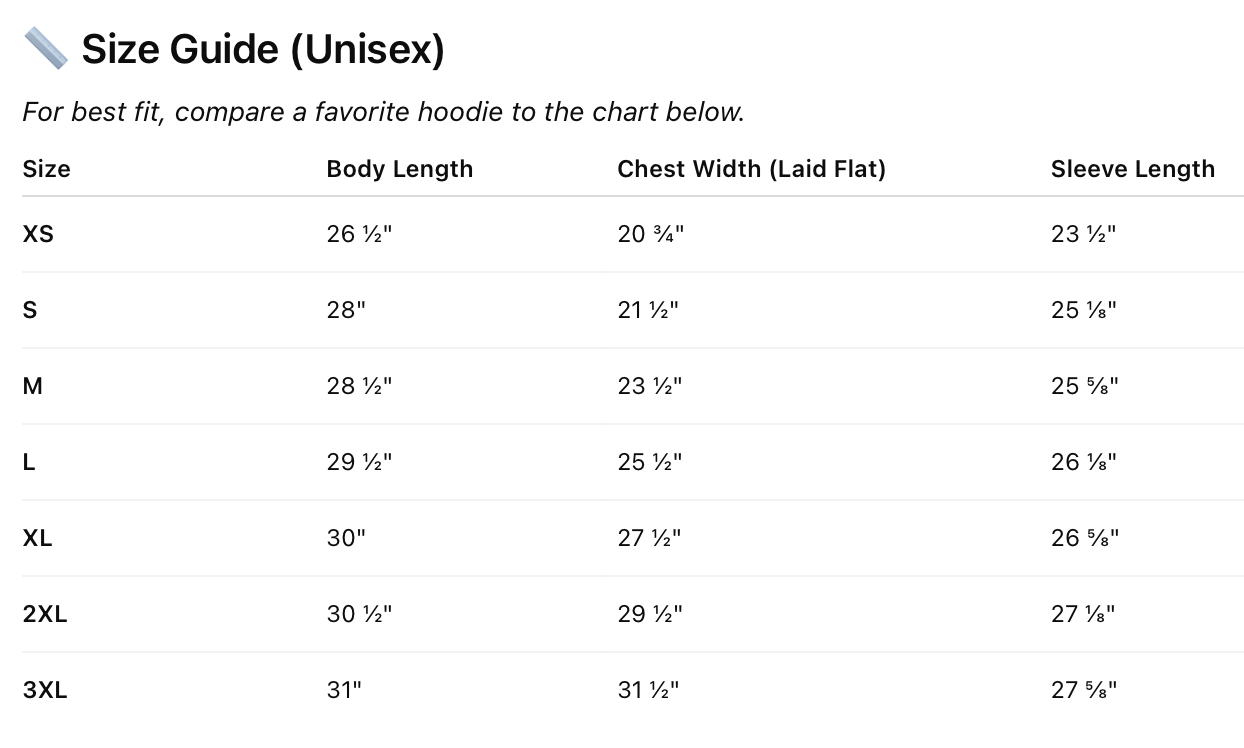Image resolution: width=1244 pixels, height=748 pixels.
Task: Click the Body Length column header
Action: [399, 169]
